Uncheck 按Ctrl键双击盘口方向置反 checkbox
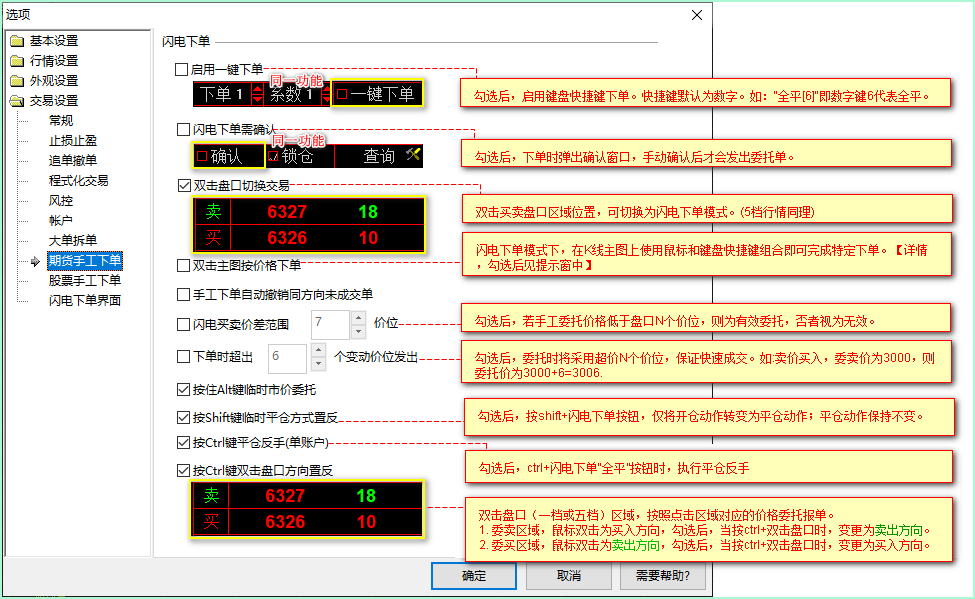 pyautogui.click(x=183, y=470)
